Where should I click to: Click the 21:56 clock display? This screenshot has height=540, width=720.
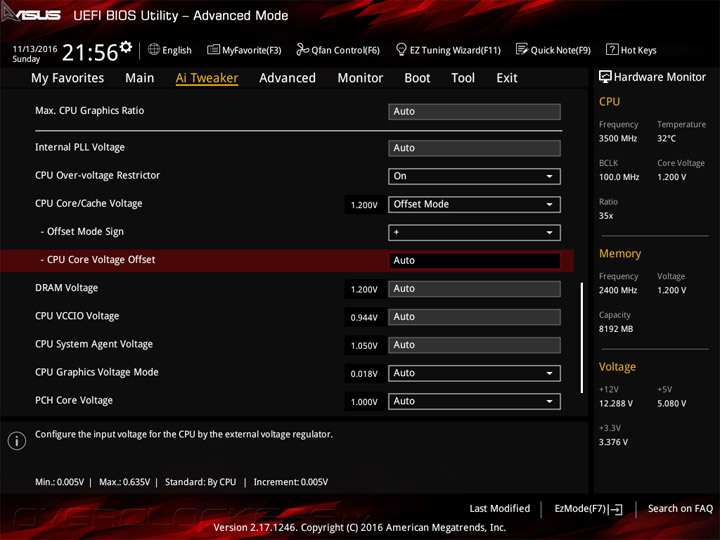90,52
